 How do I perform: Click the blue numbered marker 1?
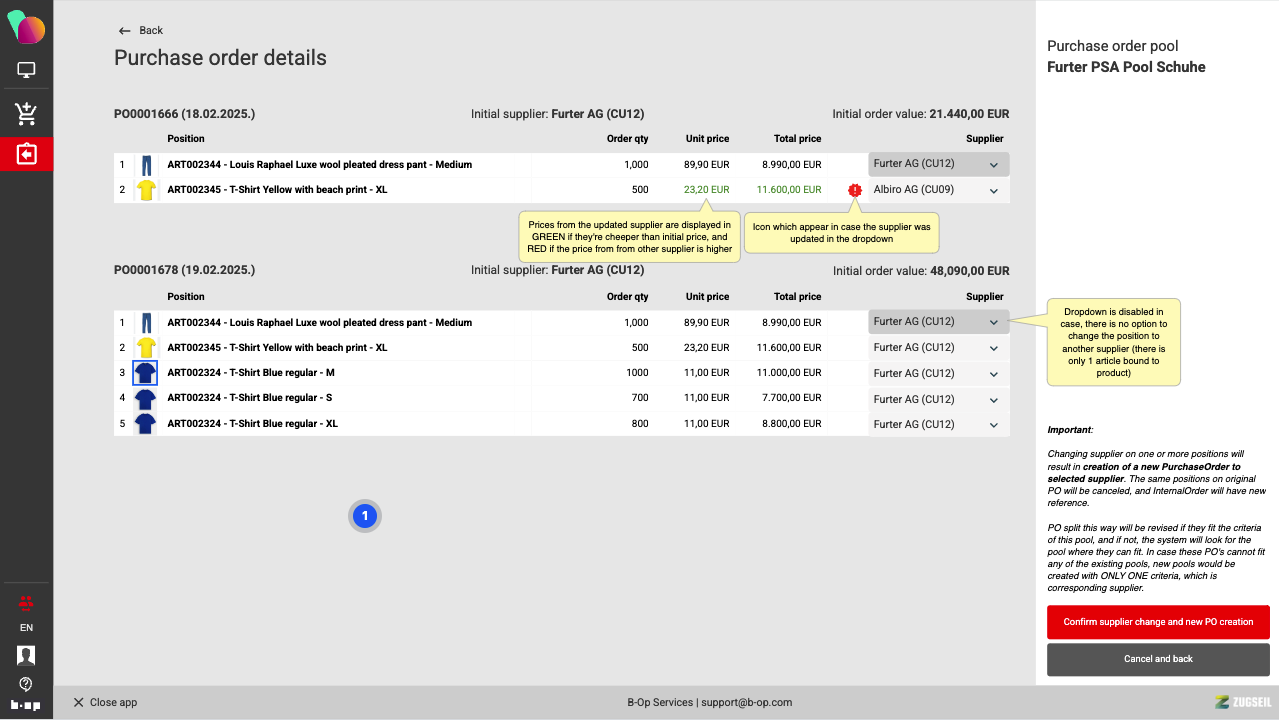[x=365, y=516]
